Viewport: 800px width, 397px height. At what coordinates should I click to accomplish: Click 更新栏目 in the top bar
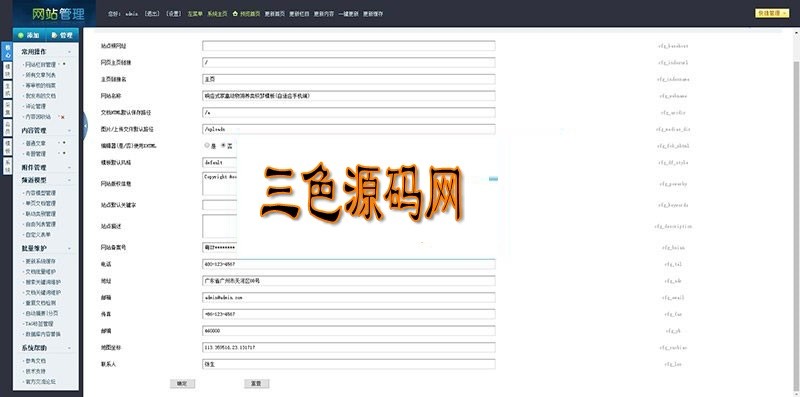299,14
